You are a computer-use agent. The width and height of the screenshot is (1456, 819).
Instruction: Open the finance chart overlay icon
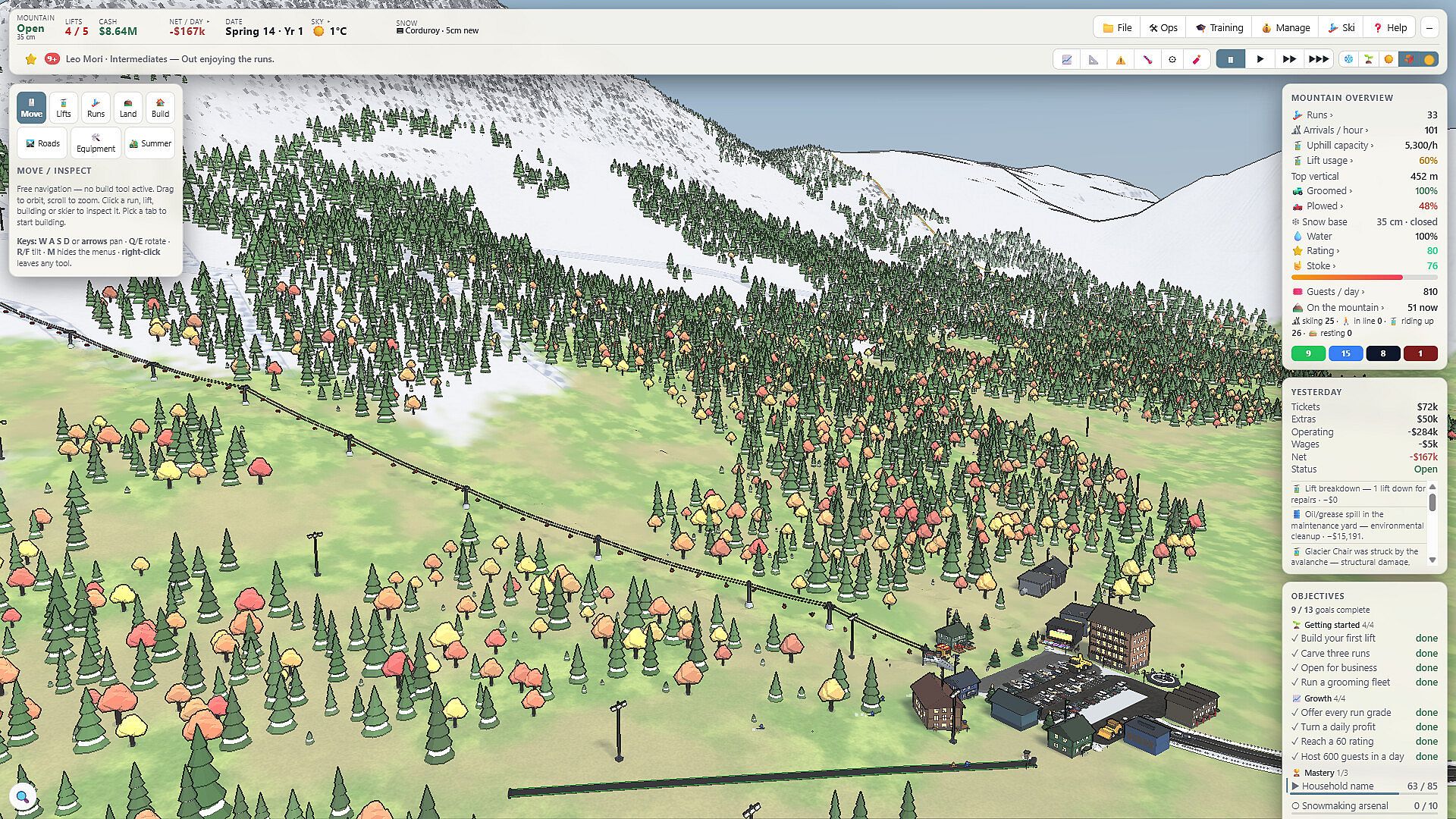coord(1067,59)
